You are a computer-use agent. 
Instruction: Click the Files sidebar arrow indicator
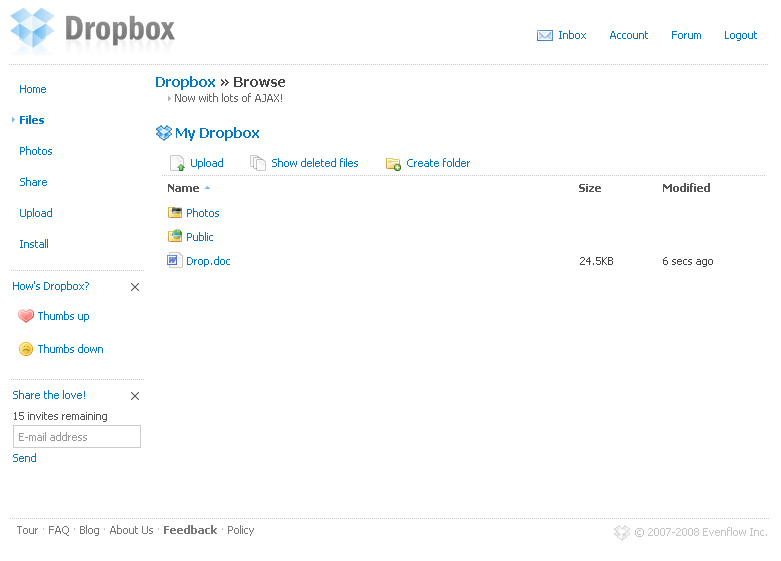[13, 120]
